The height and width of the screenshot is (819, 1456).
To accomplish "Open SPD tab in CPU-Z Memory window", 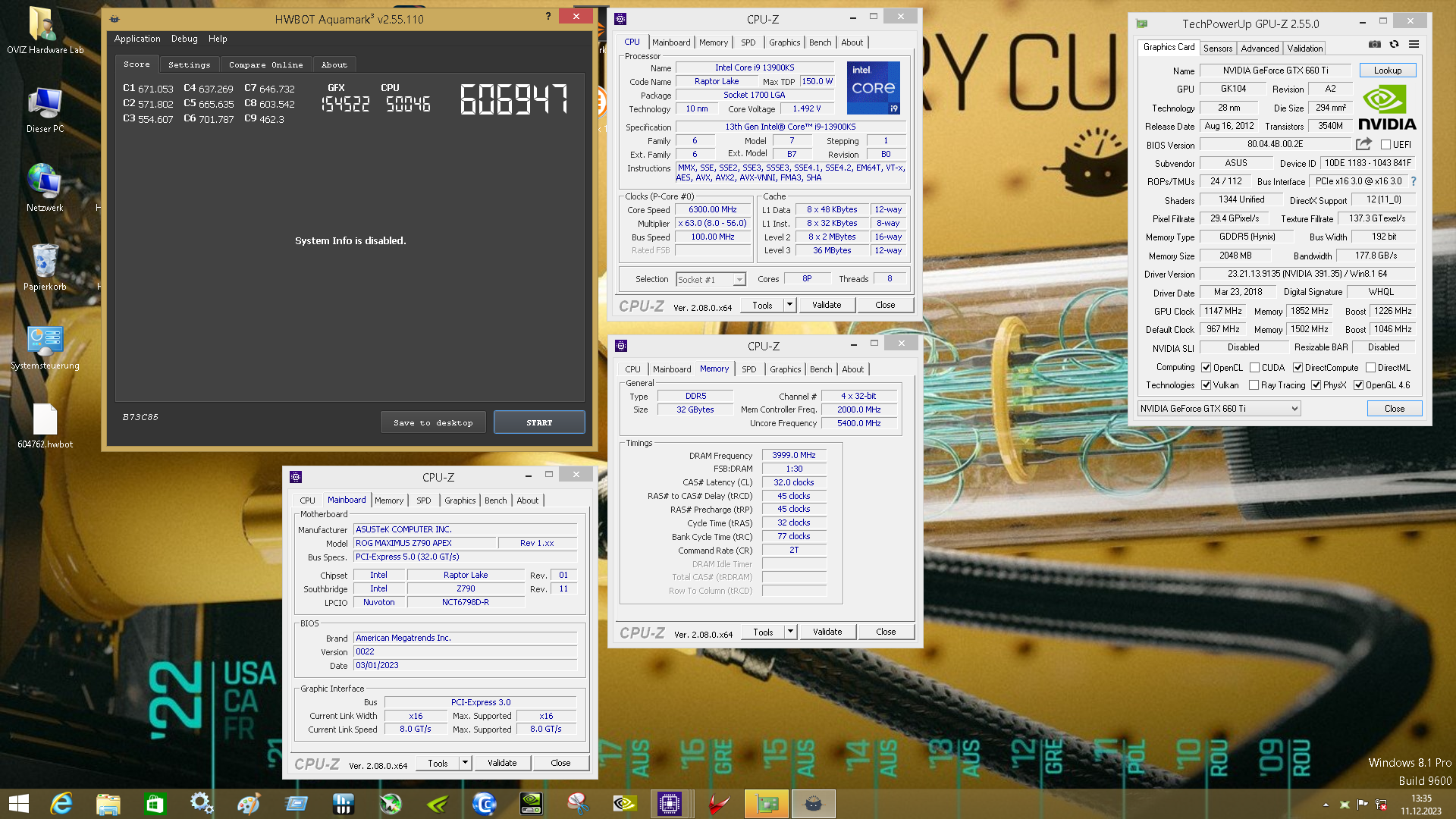I will (x=748, y=369).
